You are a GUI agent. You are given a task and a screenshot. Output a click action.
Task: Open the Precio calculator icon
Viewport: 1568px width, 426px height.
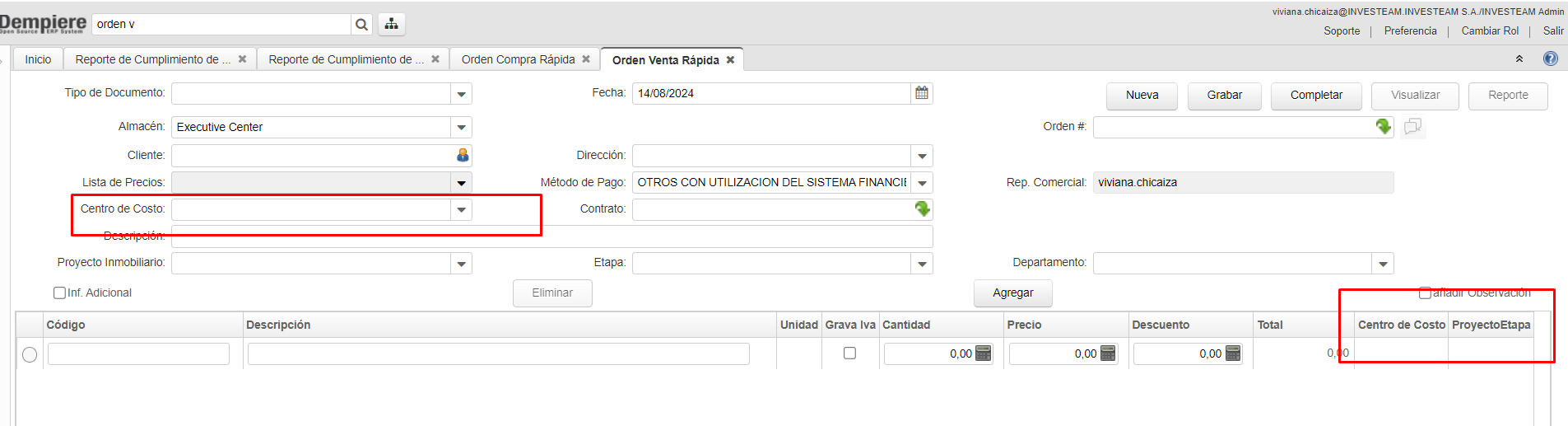(x=1108, y=353)
